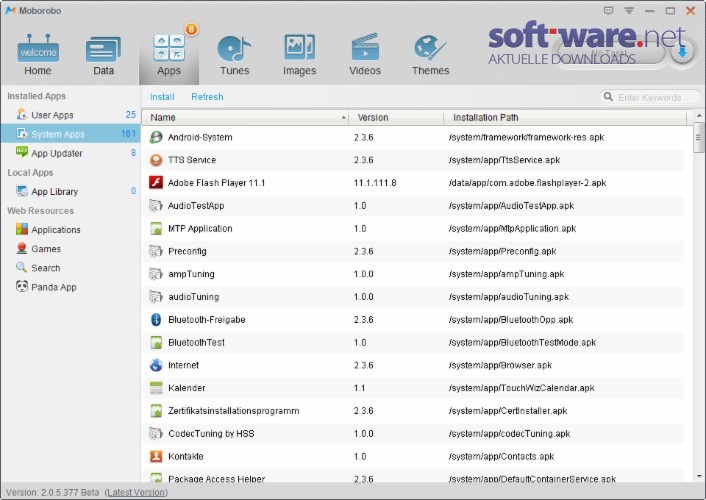The image size is (706, 500).
Task: Open the Videos section
Action: [x=365, y=55]
